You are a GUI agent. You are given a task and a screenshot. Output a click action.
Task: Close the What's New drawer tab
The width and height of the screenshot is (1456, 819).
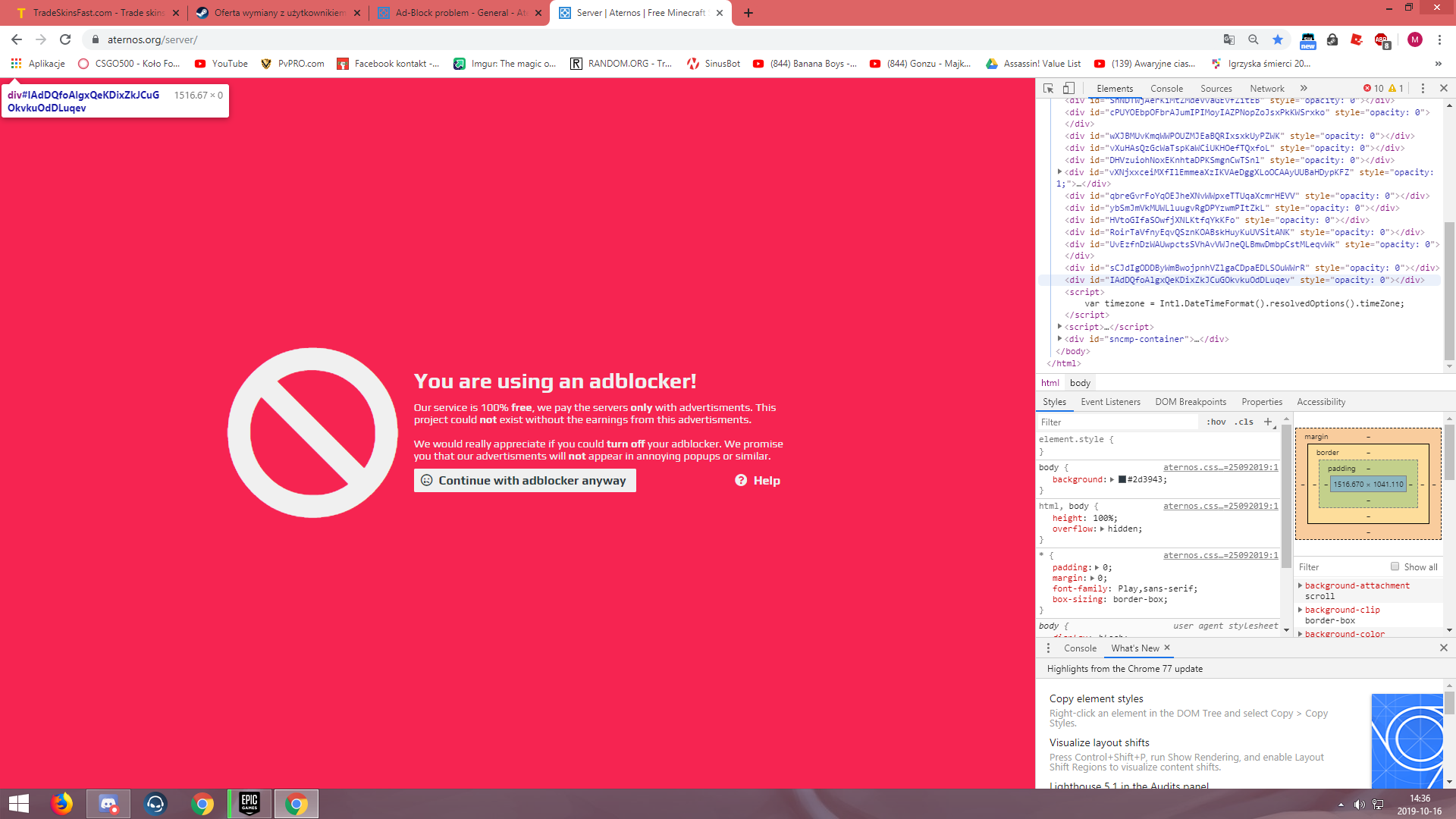point(1167,648)
